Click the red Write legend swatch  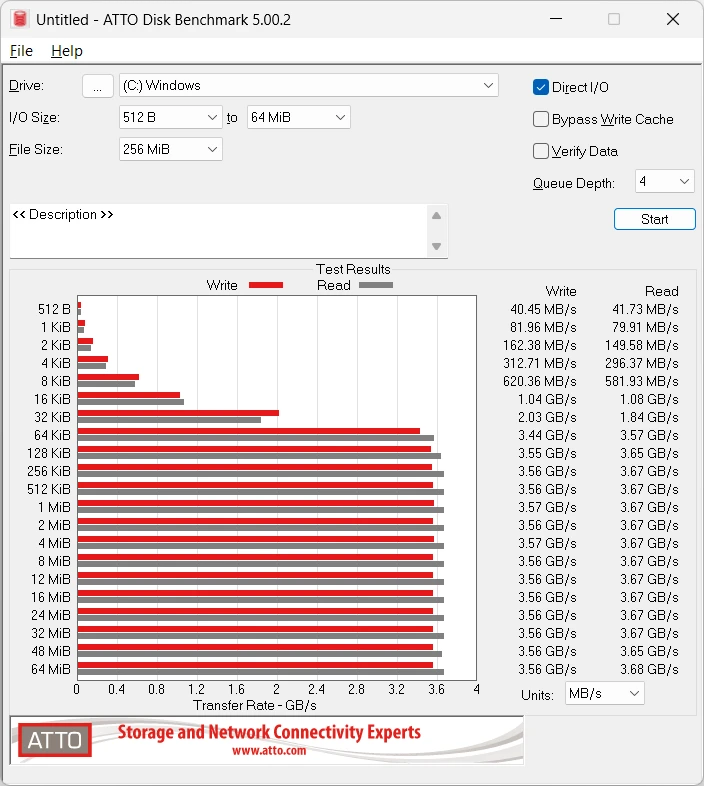coord(266,285)
